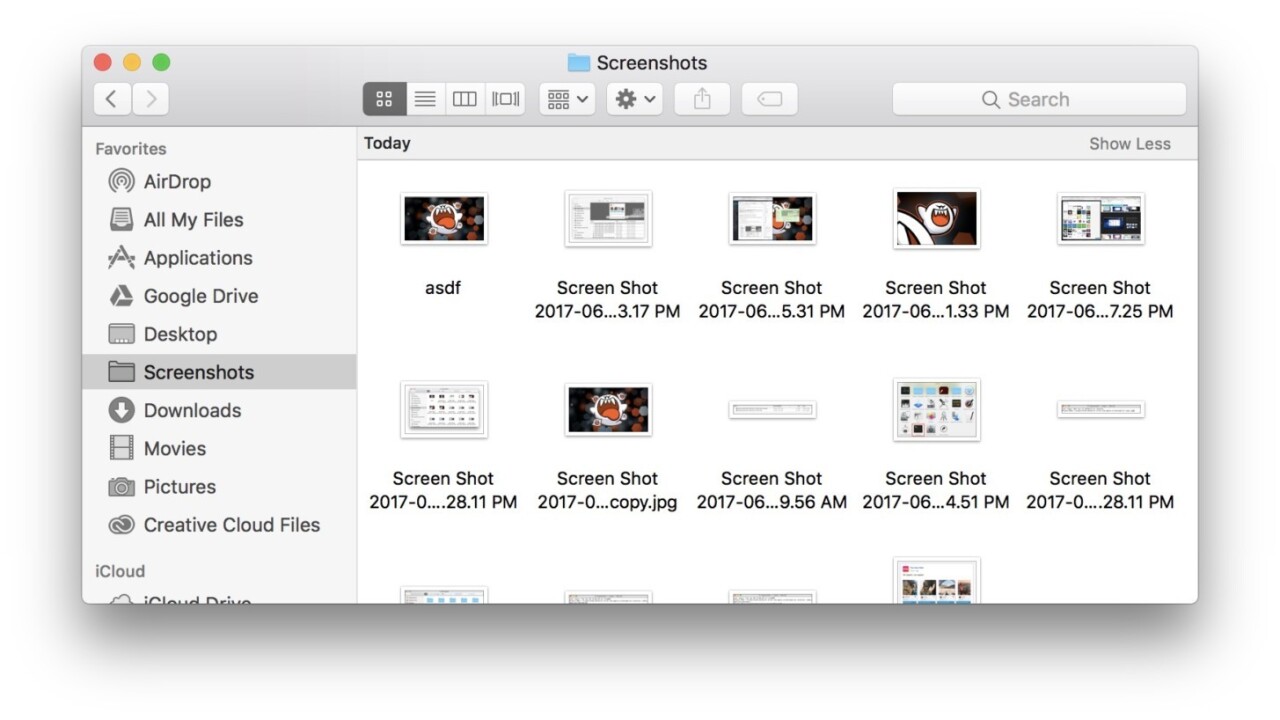
Task: Click the Screenshots folder title icon
Action: 578,63
